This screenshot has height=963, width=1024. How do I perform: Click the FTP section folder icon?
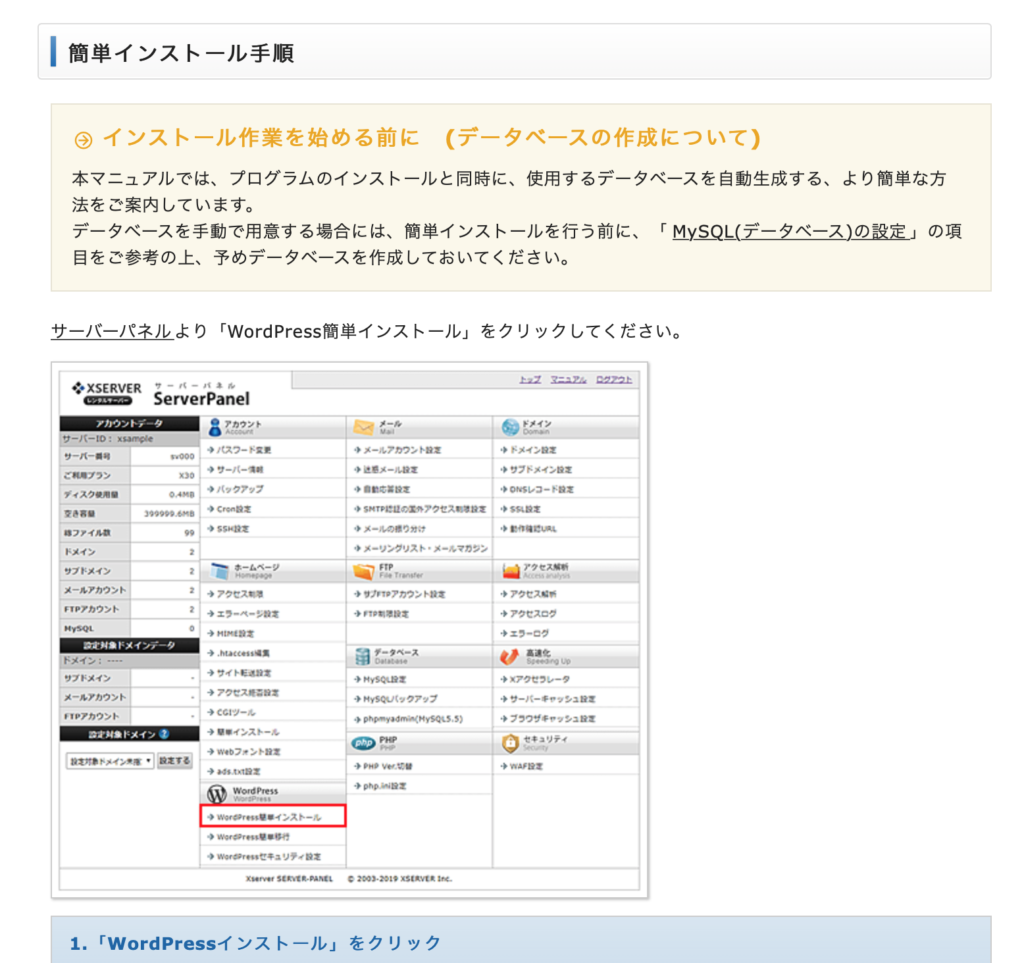pos(363,571)
